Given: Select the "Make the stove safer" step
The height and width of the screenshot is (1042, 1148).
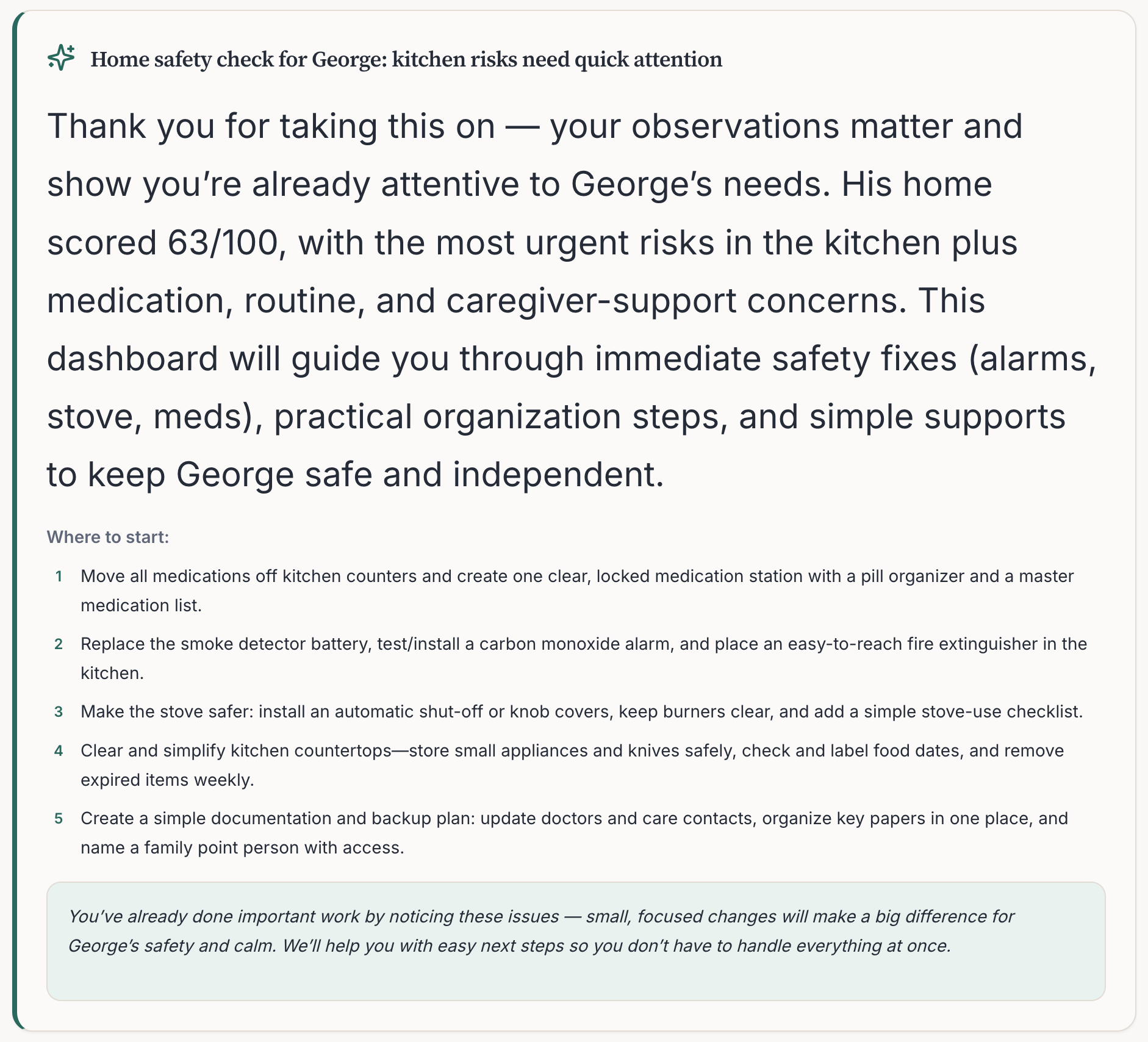Looking at the screenshot, I should click(581, 712).
